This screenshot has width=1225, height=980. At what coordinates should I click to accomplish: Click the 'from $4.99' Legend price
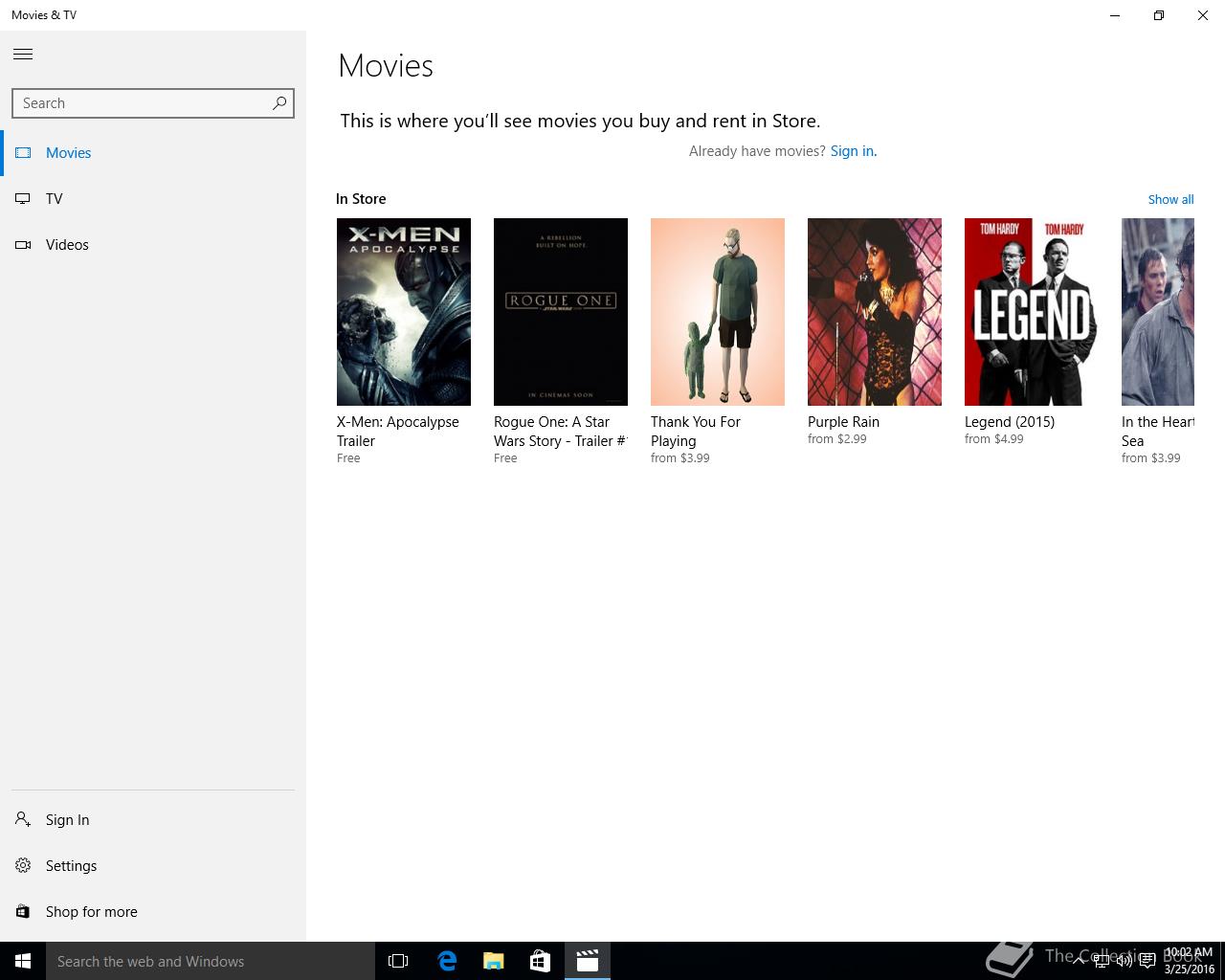[x=993, y=439]
